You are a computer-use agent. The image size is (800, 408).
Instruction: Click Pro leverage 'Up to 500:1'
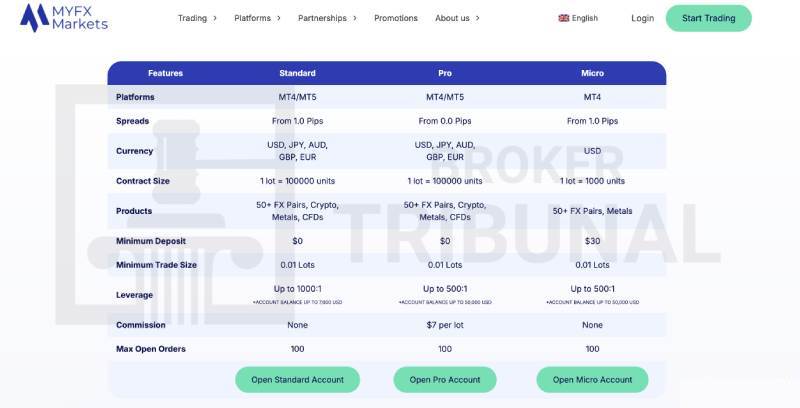click(x=445, y=289)
